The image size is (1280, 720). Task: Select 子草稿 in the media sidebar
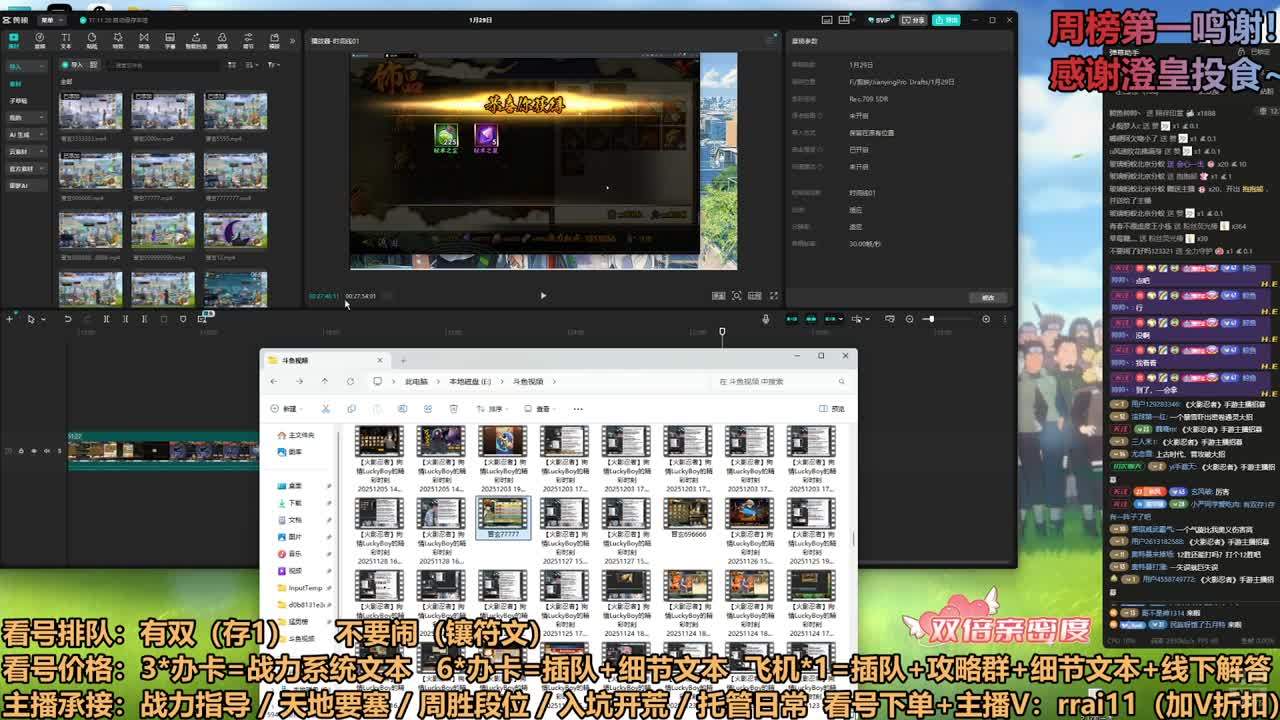click(18, 101)
